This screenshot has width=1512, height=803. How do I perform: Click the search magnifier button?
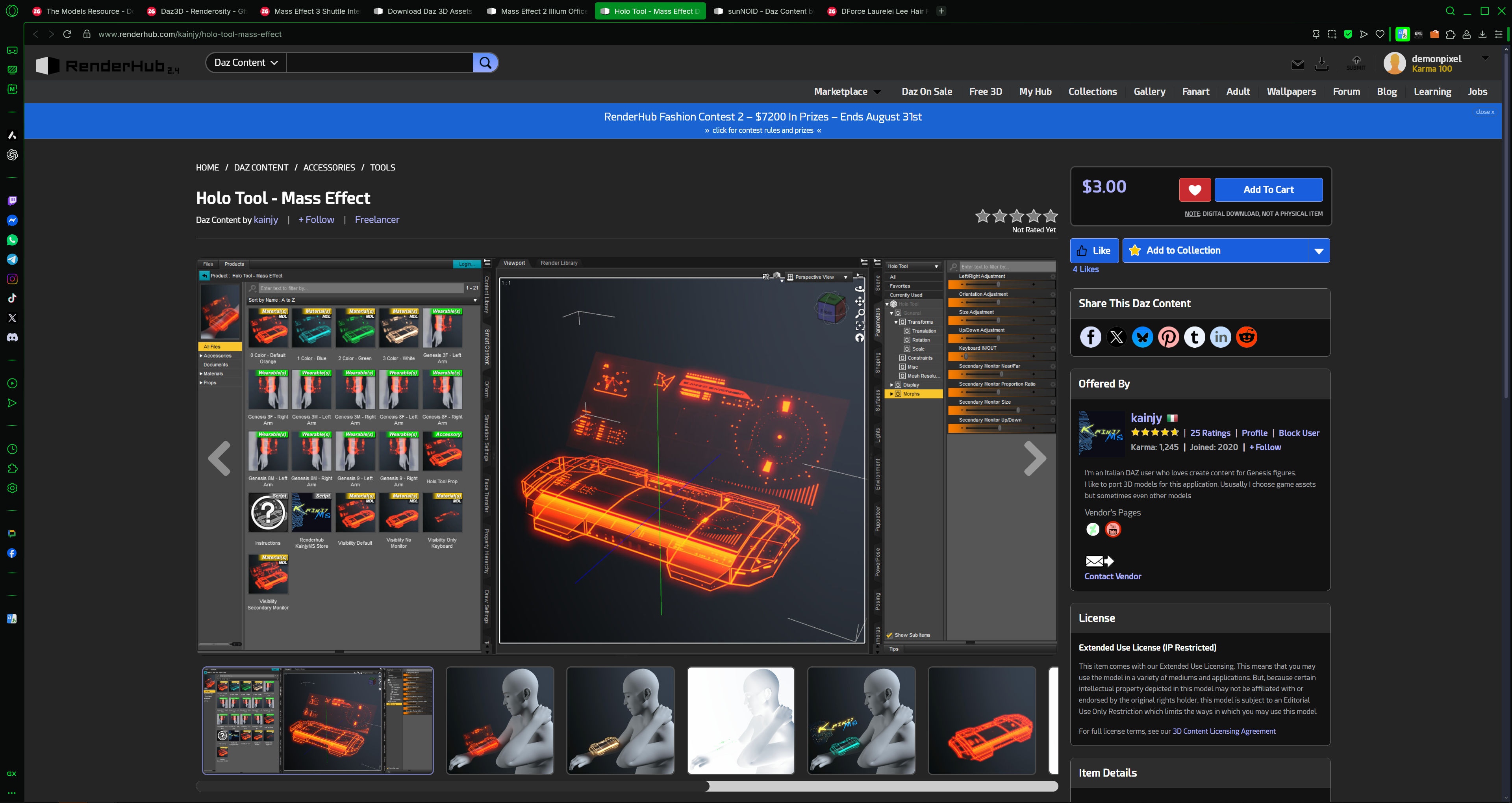point(485,62)
